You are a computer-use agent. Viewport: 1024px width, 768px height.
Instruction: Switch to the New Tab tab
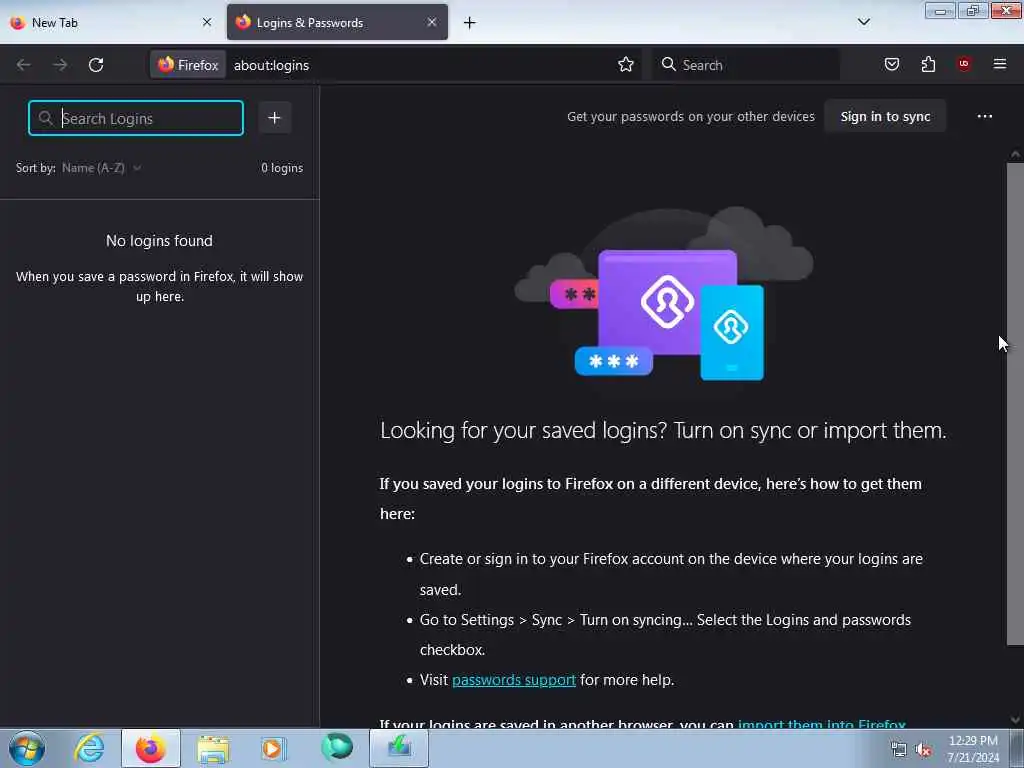coord(111,22)
